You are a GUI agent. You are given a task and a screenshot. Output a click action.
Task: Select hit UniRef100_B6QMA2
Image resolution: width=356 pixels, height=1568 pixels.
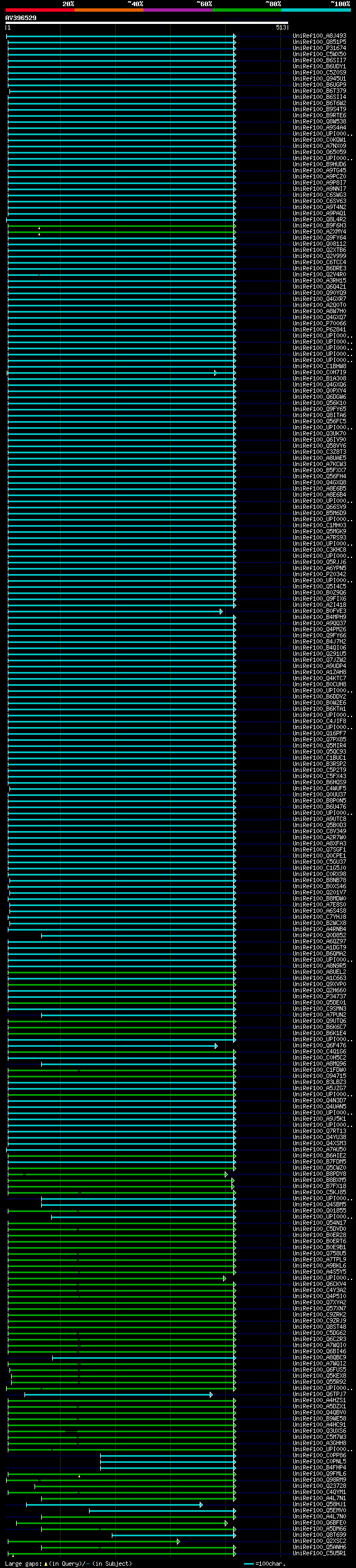[x=319, y=954]
